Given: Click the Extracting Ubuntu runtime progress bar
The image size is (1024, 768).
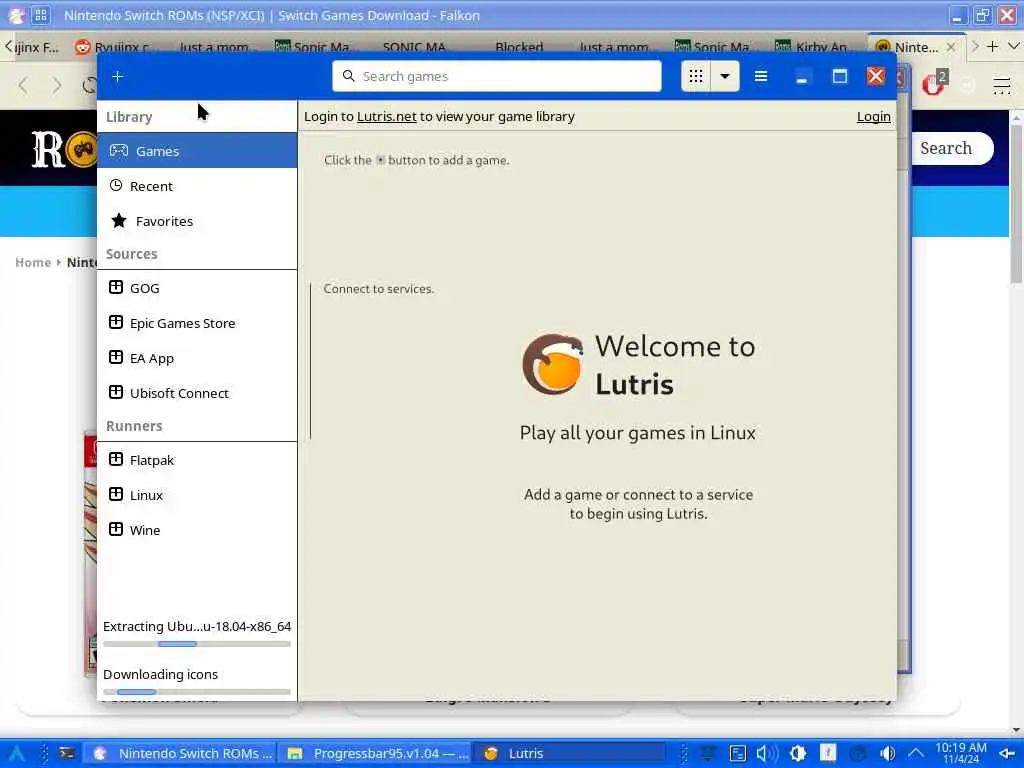Looking at the screenshot, I should tap(197, 644).
